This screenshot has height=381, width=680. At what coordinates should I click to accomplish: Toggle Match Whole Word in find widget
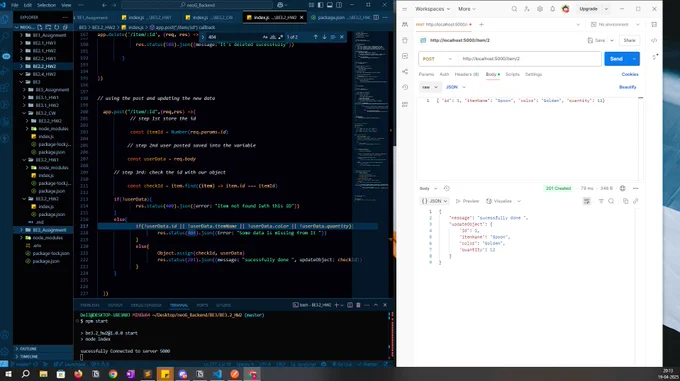point(273,37)
